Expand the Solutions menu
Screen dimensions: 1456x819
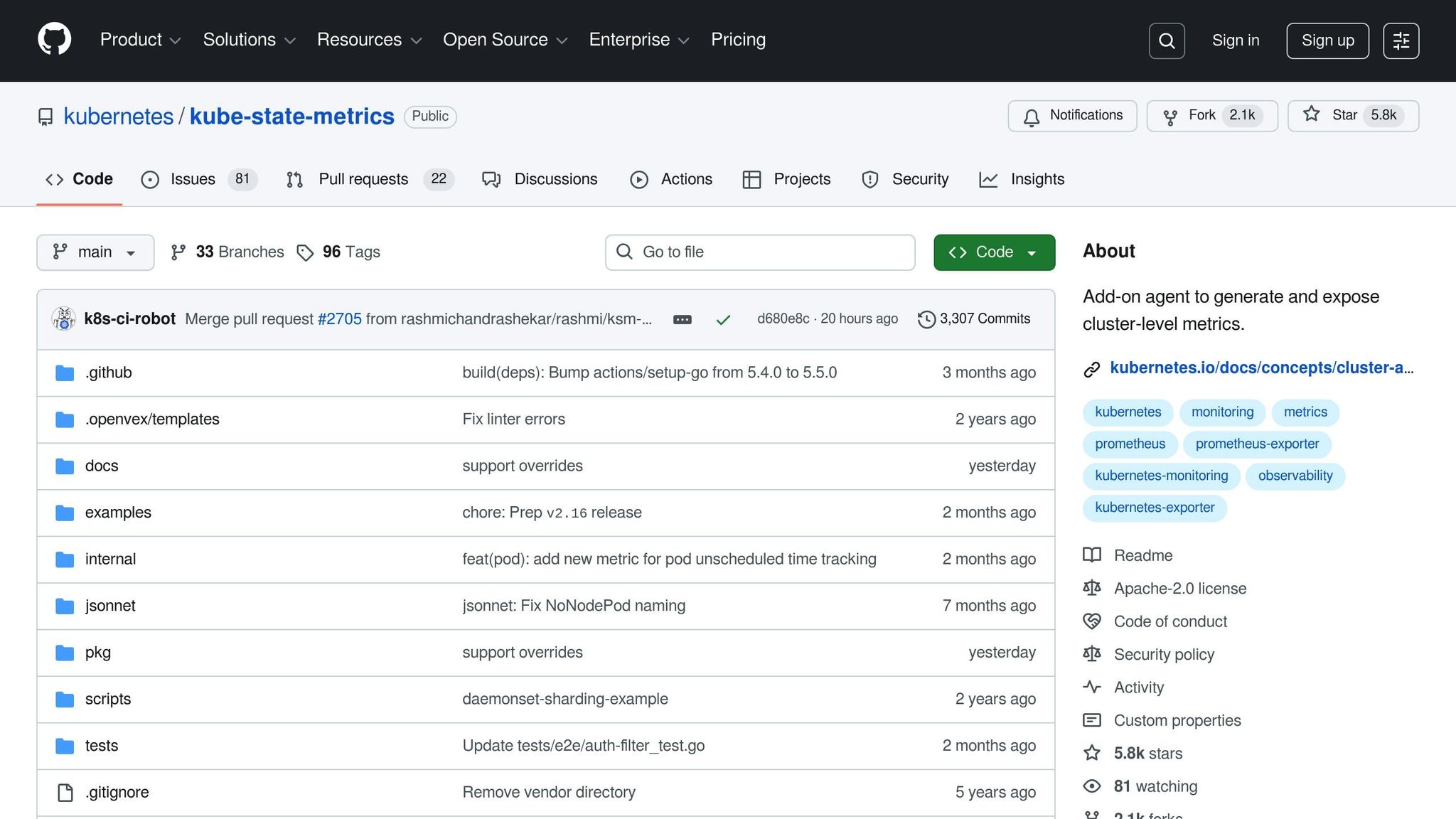250,40
